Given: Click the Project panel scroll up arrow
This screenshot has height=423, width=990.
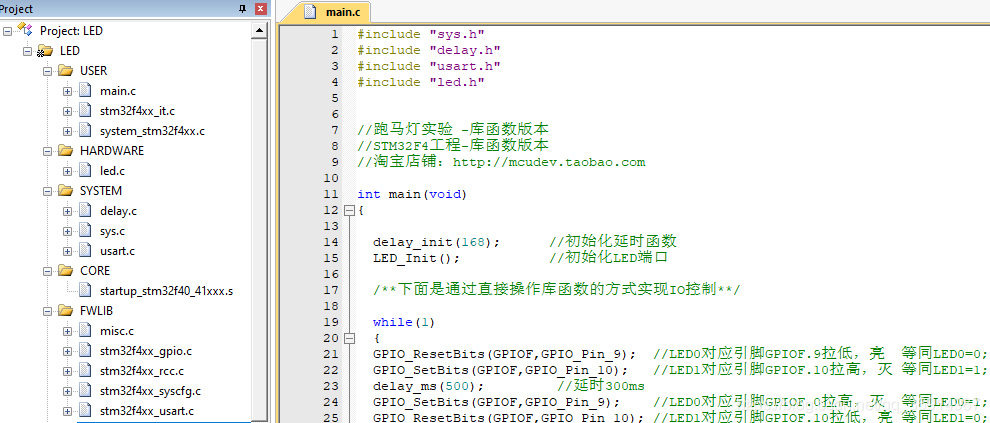Looking at the screenshot, I should 259,30.
